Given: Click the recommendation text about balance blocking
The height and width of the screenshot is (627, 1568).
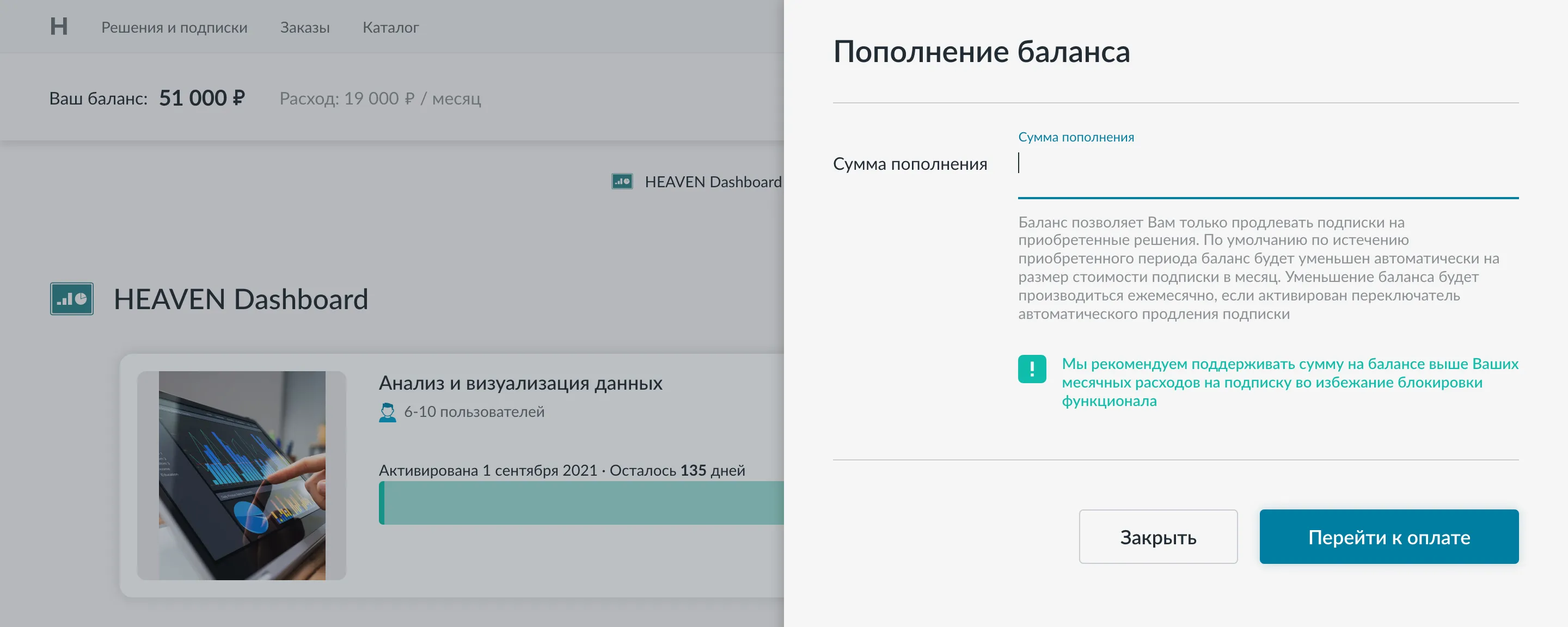Looking at the screenshot, I should (x=1289, y=382).
